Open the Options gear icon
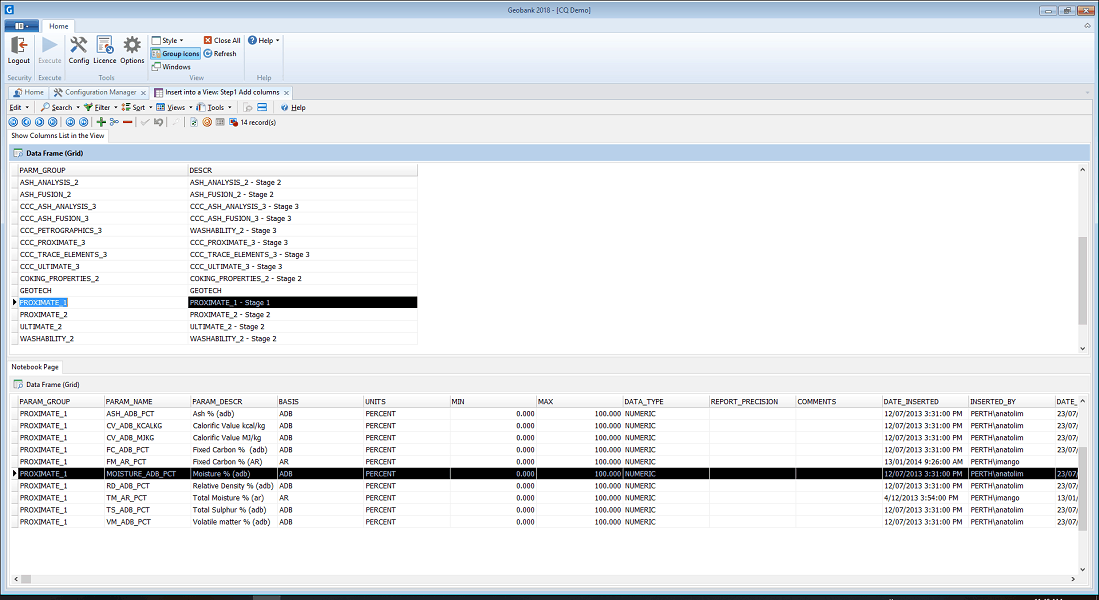This screenshot has height=600, width=1099. coord(132,48)
